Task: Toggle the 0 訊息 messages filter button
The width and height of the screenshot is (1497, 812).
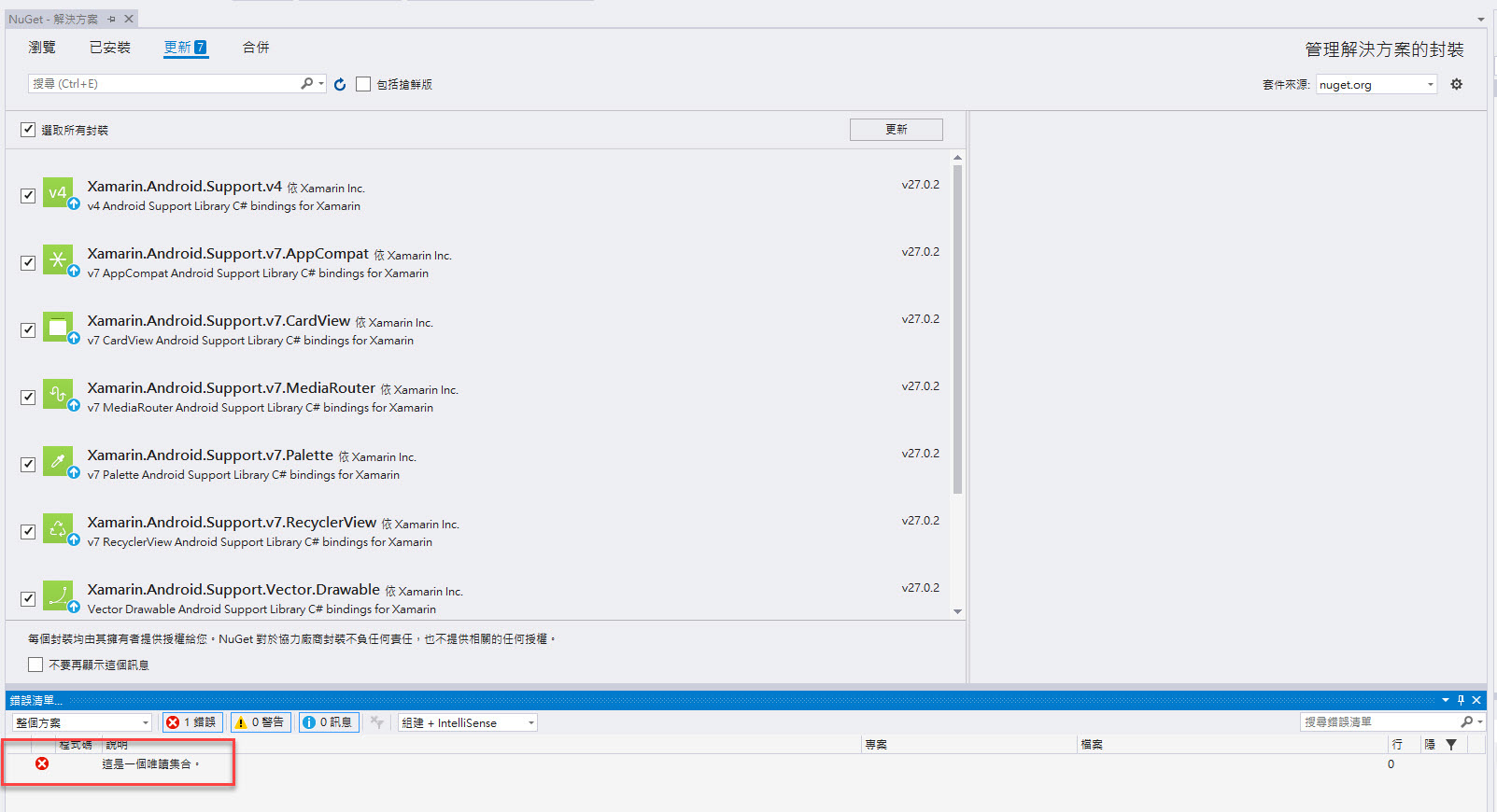Action: click(329, 722)
